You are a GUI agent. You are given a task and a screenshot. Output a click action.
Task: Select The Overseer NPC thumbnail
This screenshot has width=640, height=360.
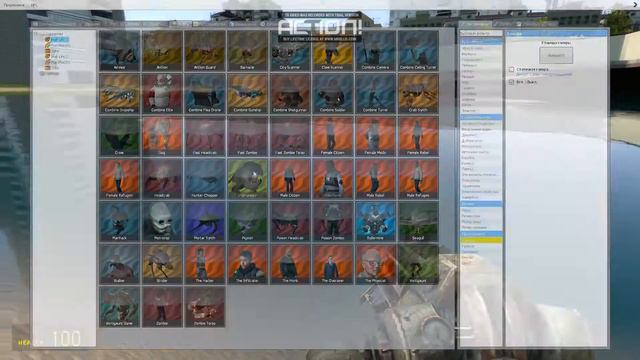click(333, 264)
